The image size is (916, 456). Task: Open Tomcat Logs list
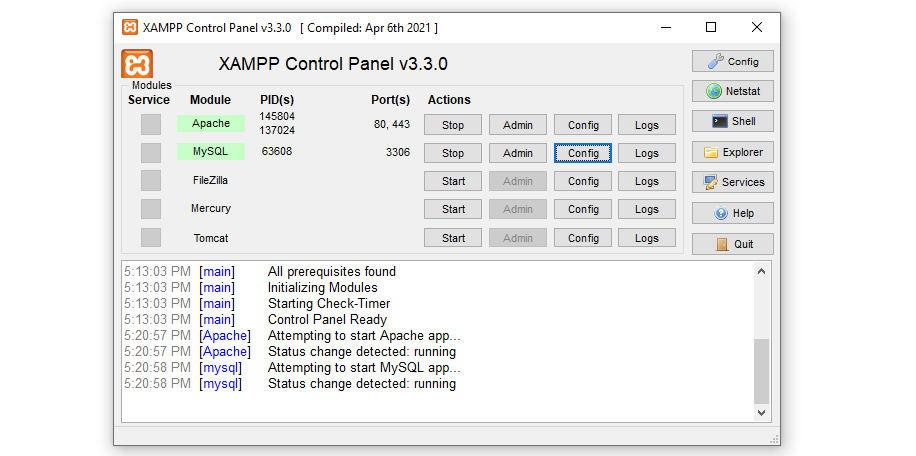647,238
